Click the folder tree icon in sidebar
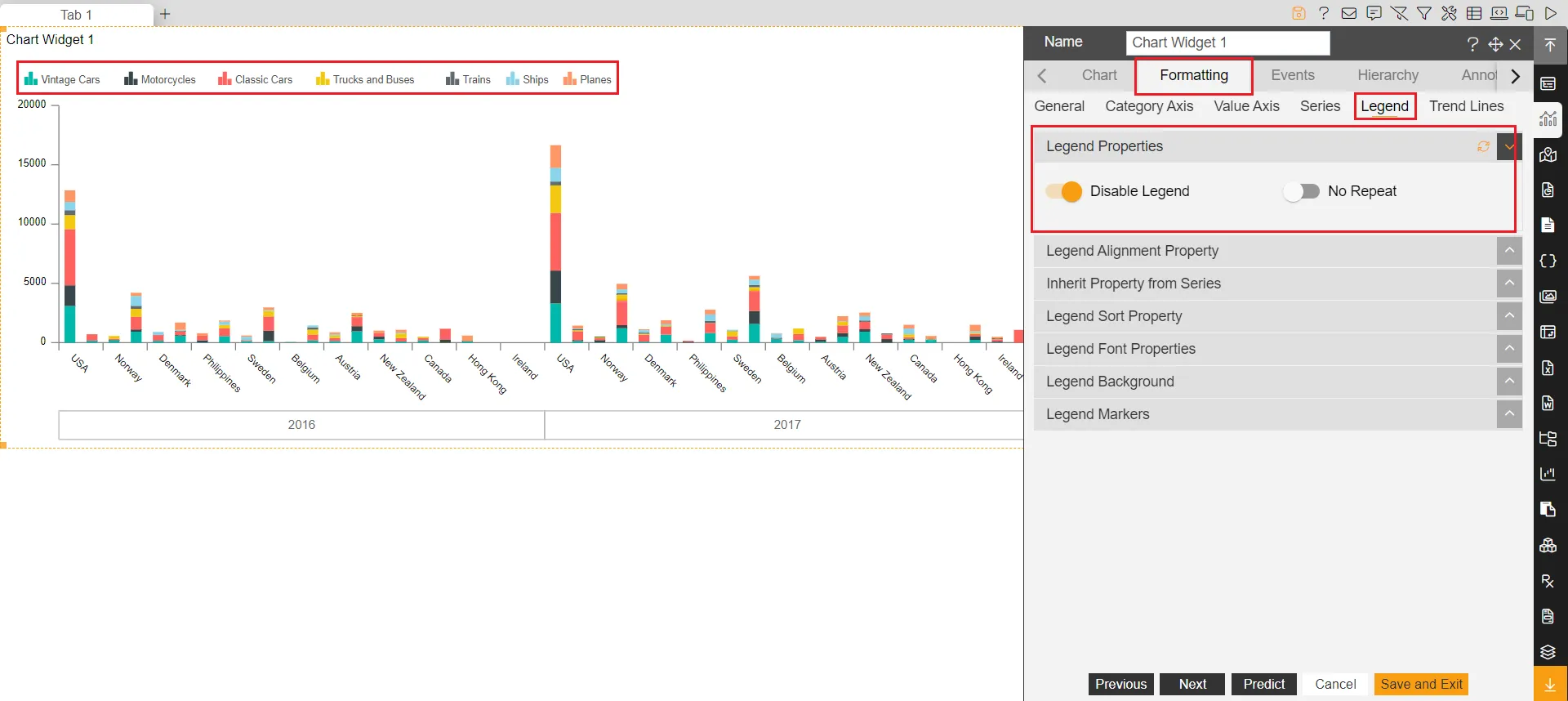Image resolution: width=1568 pixels, height=701 pixels. 1548,439
